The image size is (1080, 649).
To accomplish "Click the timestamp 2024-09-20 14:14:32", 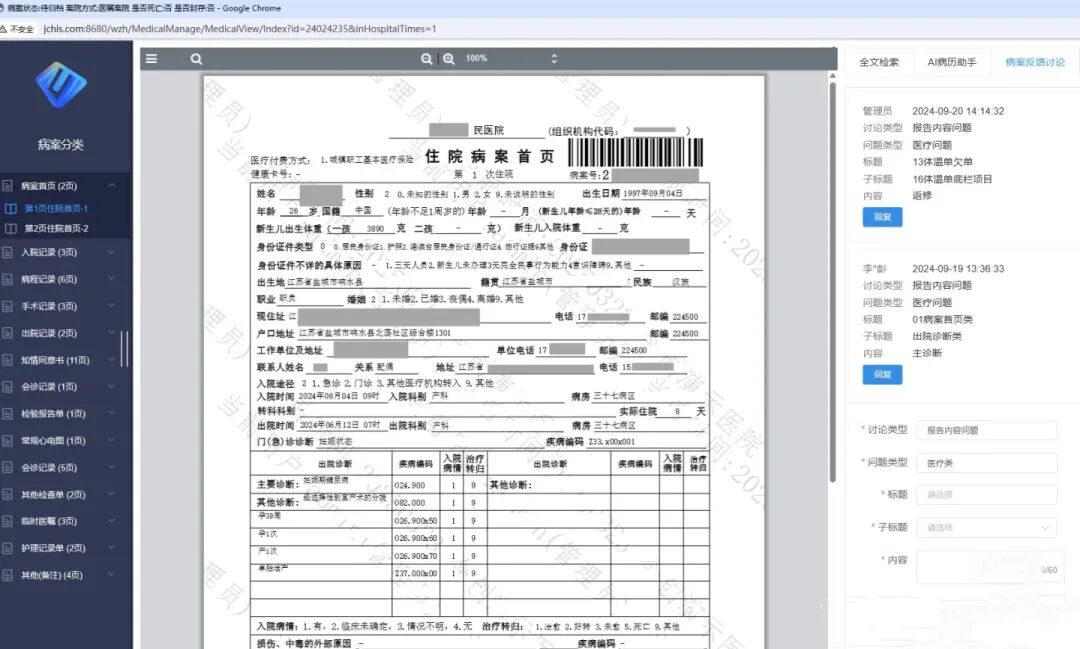I will (958, 111).
